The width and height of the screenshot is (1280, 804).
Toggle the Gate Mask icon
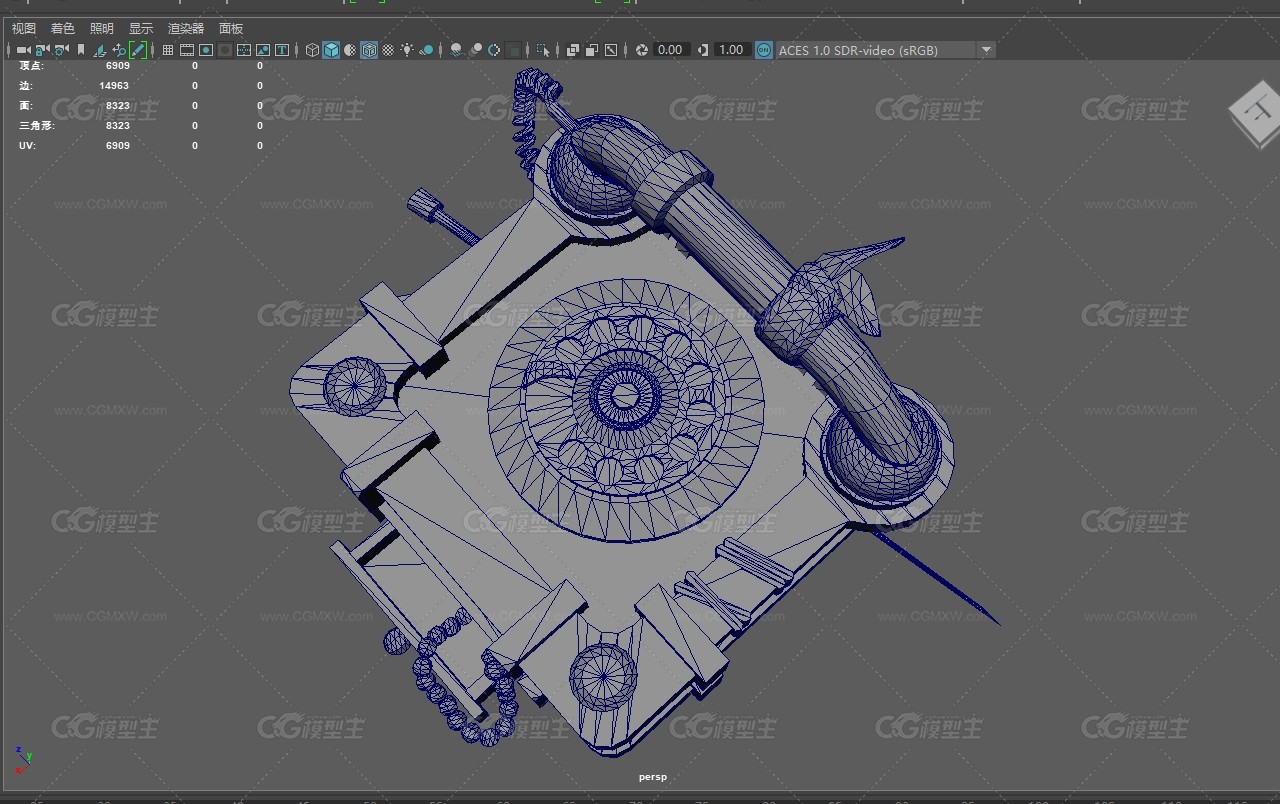[x=225, y=50]
